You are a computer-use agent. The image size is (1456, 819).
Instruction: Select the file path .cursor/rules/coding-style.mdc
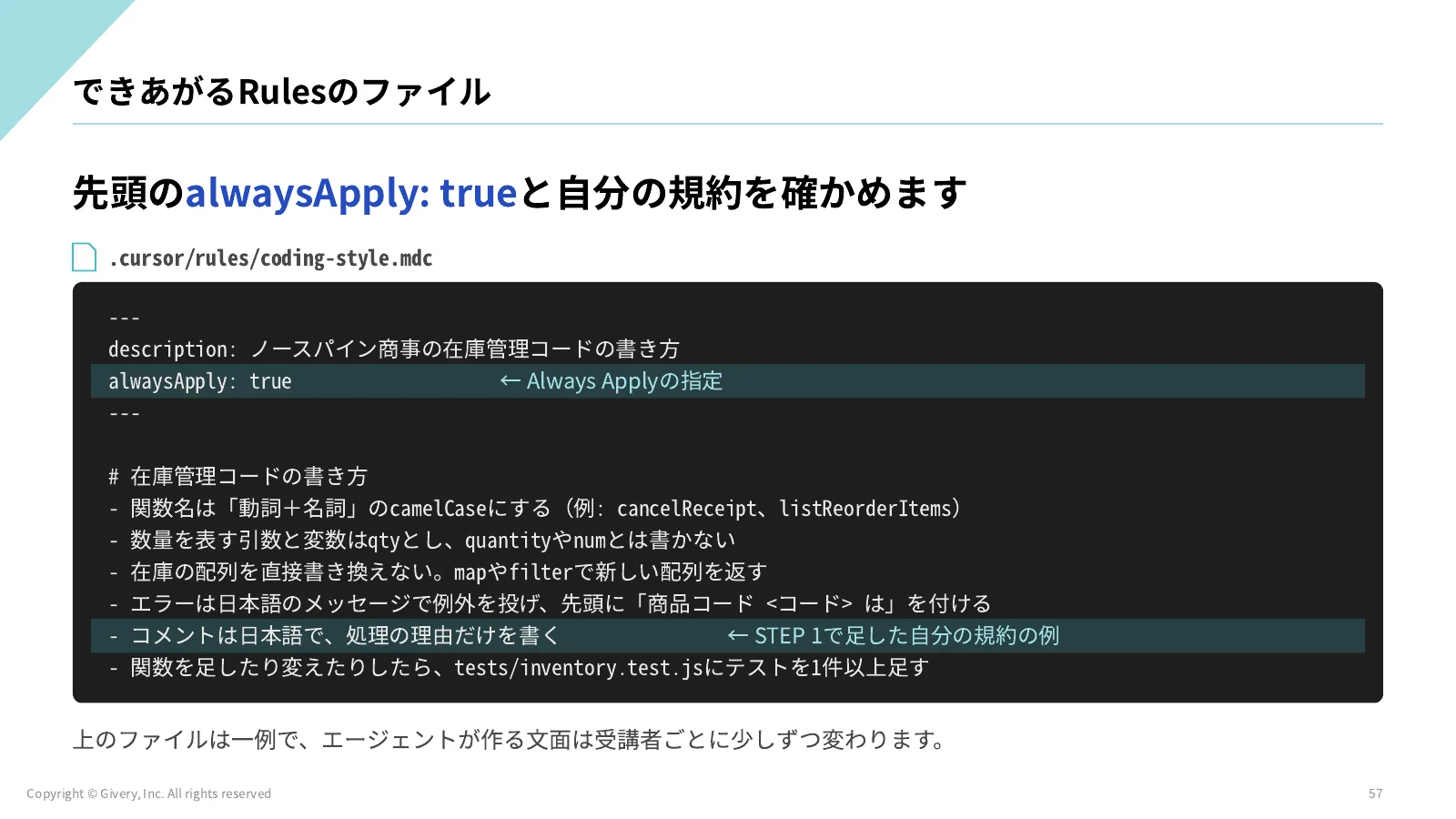pos(270,258)
